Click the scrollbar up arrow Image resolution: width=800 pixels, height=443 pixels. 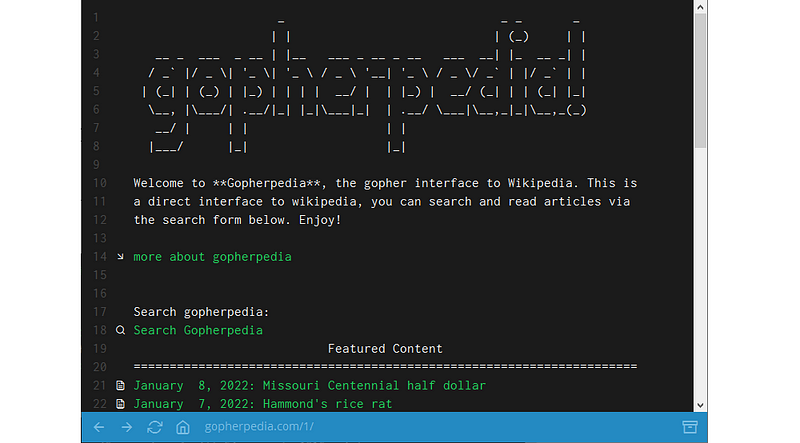click(x=700, y=7)
